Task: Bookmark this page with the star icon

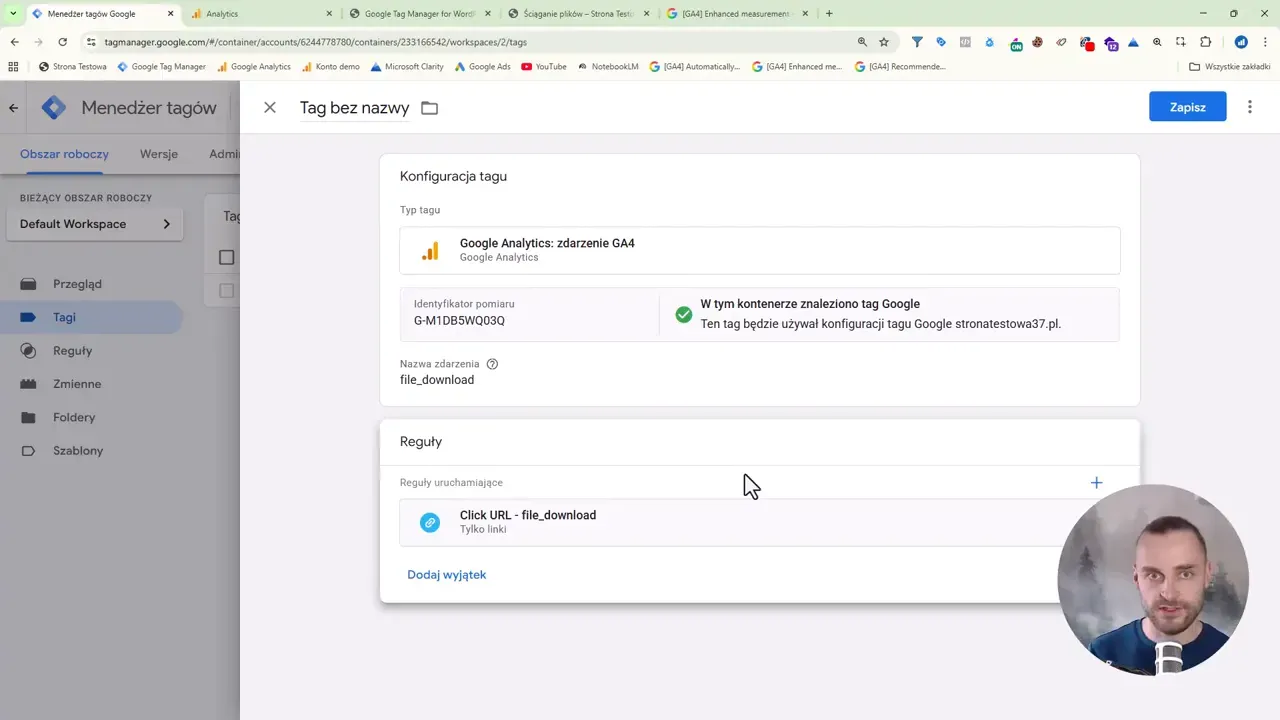Action: [884, 42]
